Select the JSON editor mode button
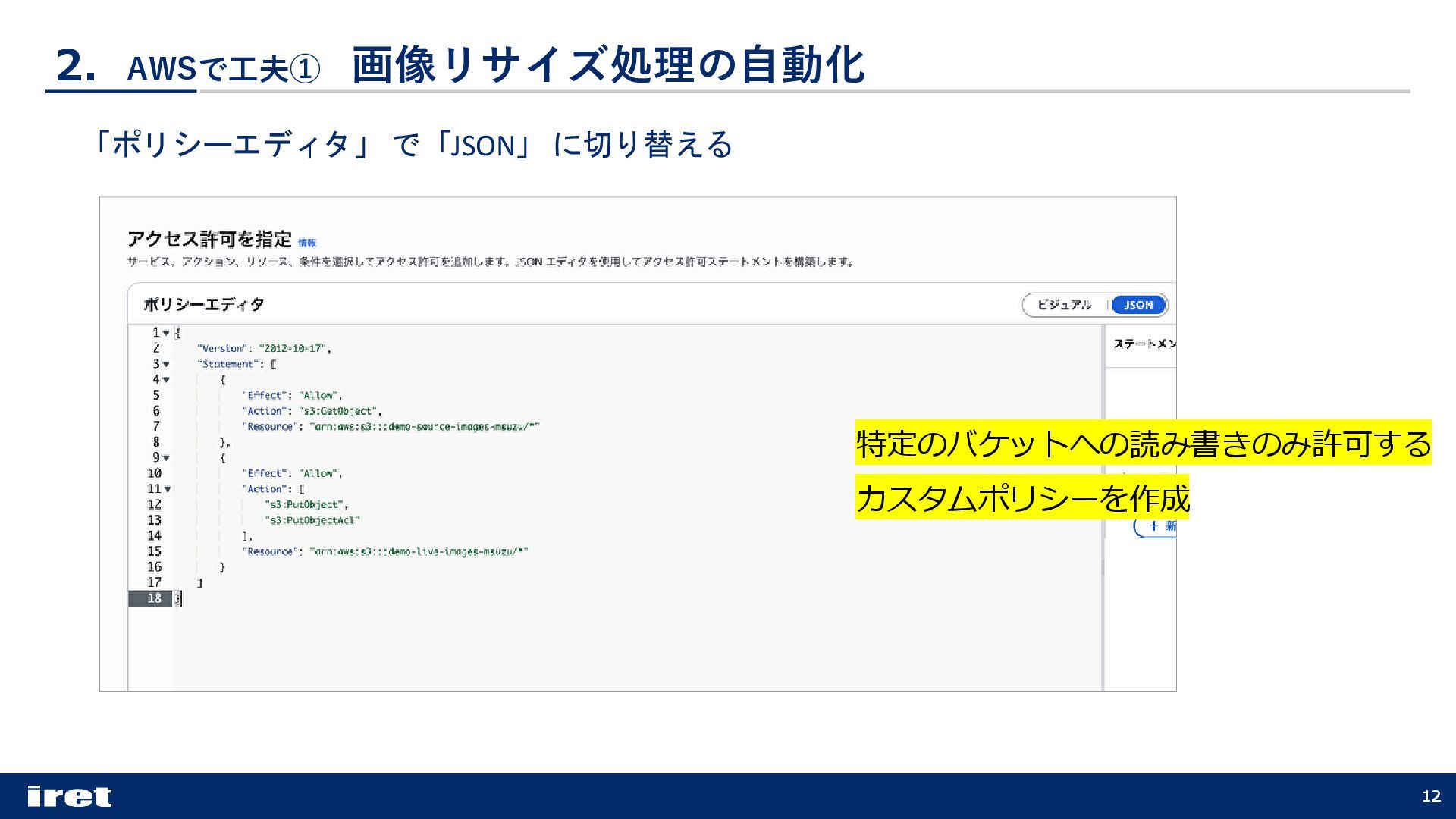The image size is (1456, 819). [1137, 305]
